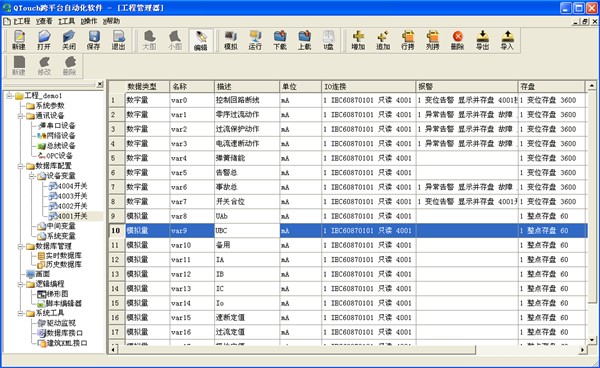Click description cell 控制回路断线
The height and width of the screenshot is (368, 600).
tap(247, 100)
